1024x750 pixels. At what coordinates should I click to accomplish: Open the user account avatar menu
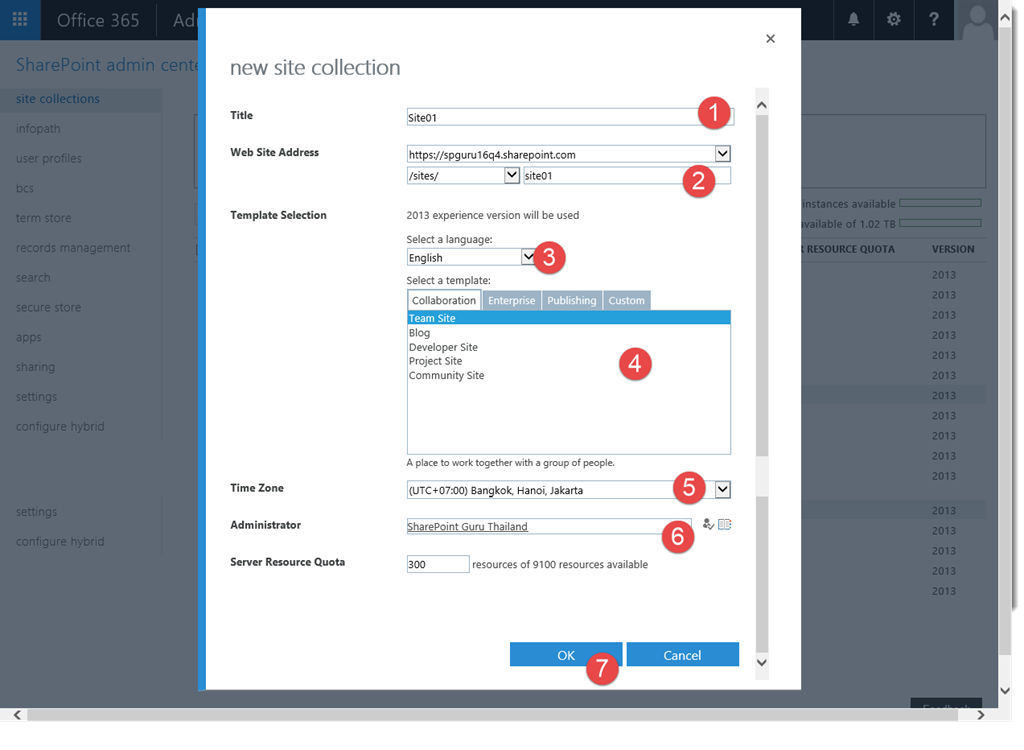pos(976,20)
